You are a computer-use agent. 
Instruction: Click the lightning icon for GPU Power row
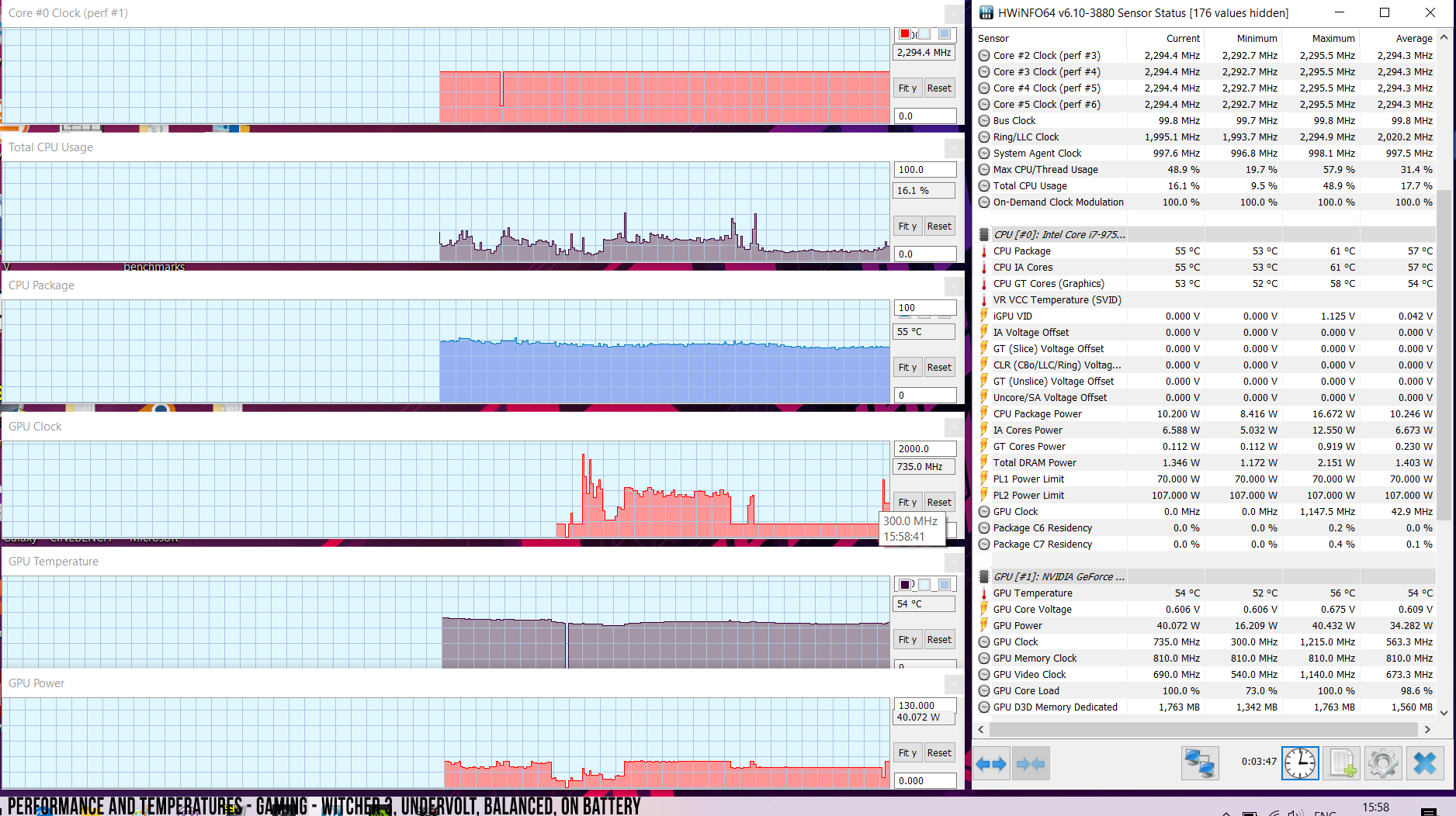tap(984, 625)
